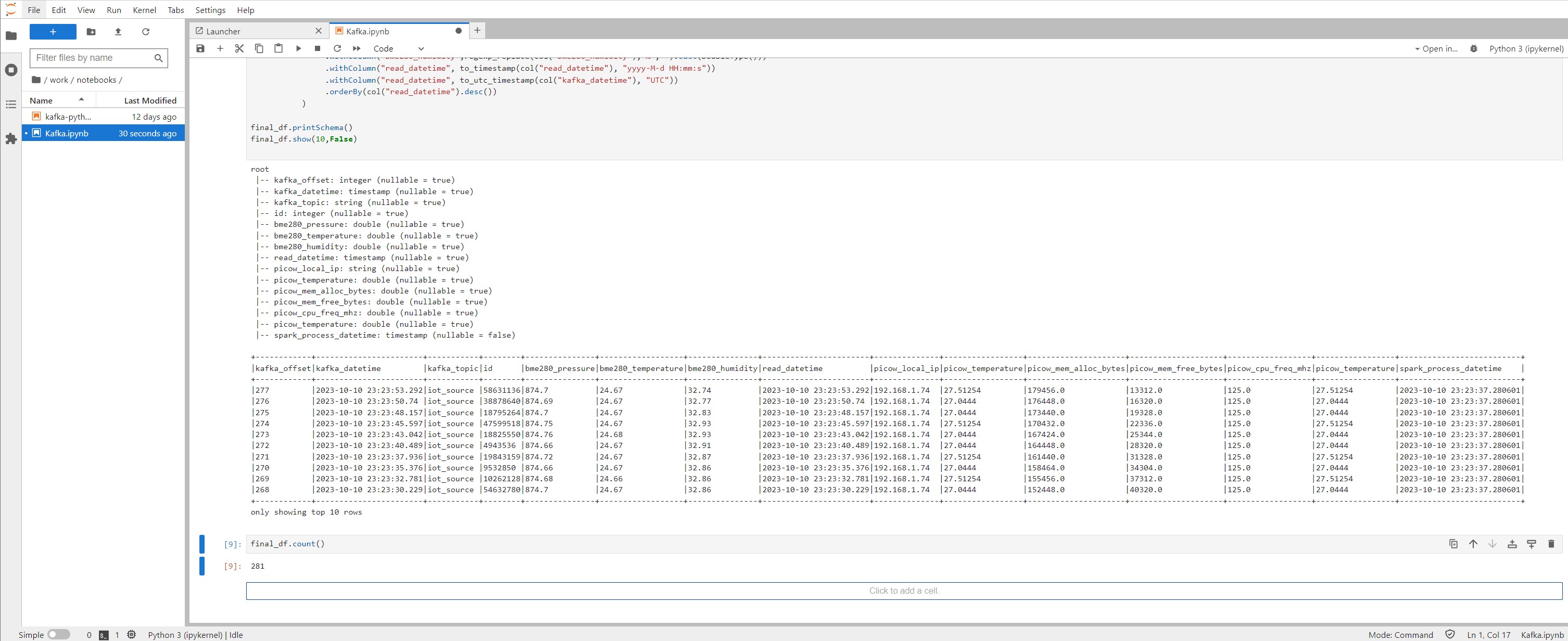The height and width of the screenshot is (641, 1568).
Task: Click the root folder icon in breadcrumb
Action: (x=36, y=80)
